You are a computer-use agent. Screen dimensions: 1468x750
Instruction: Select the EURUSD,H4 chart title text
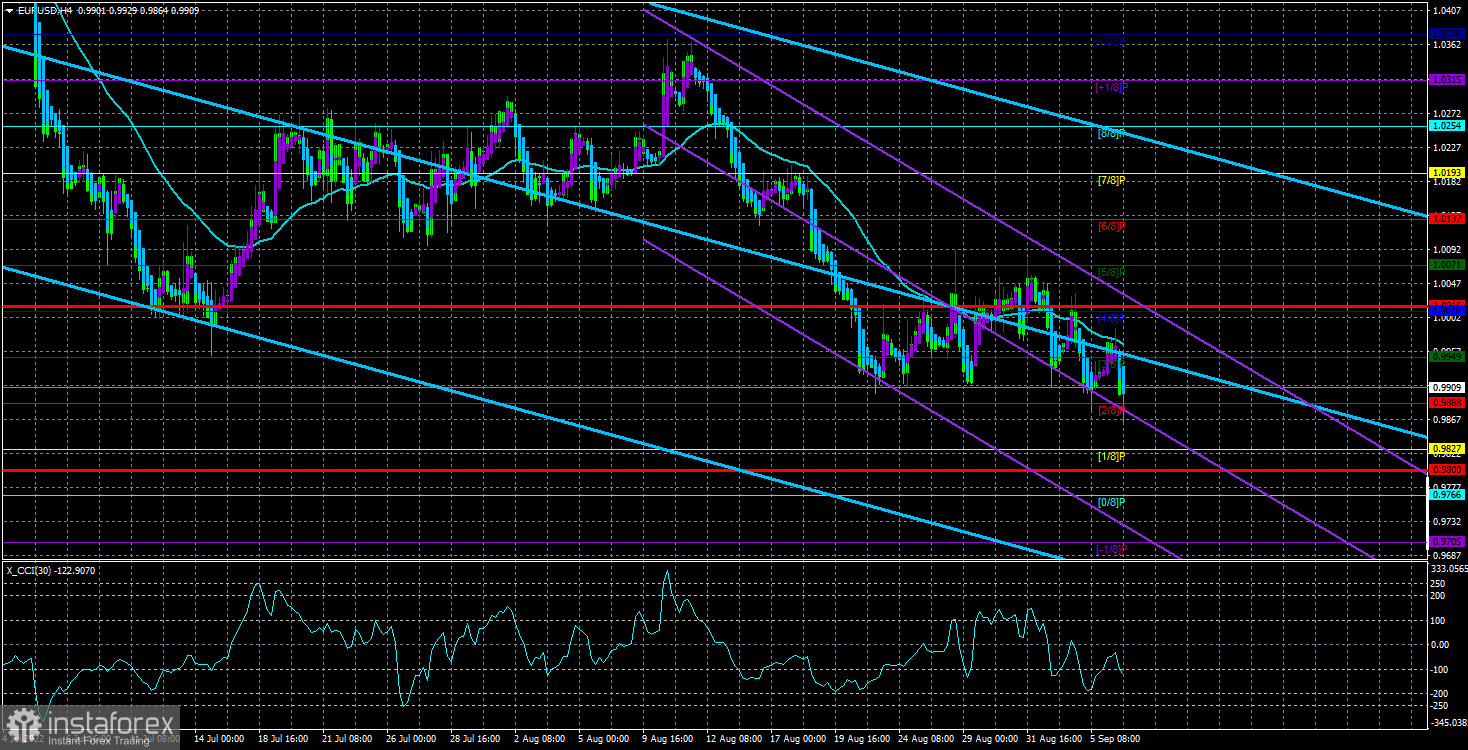(43, 10)
